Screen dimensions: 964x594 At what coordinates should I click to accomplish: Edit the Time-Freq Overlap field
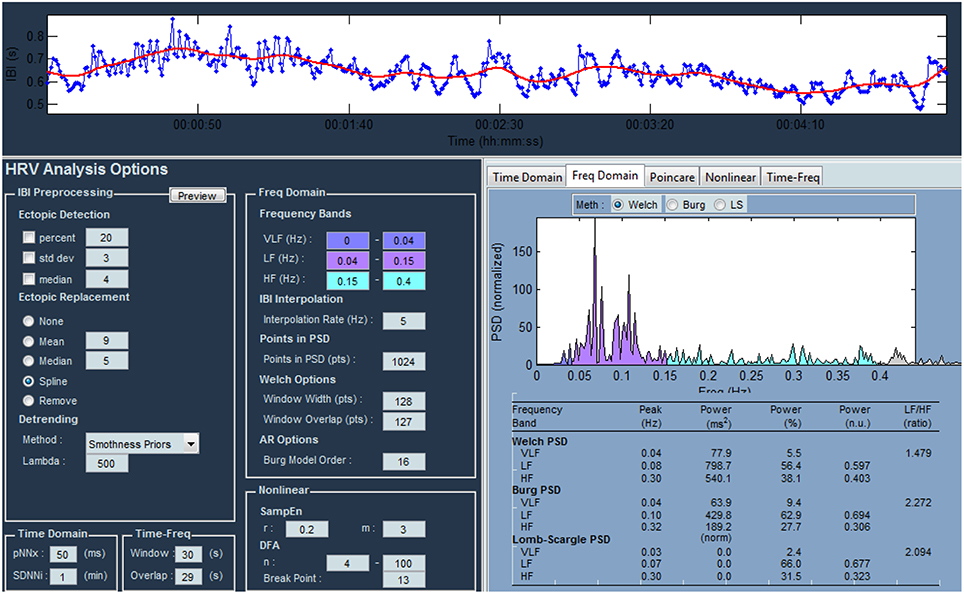188,577
